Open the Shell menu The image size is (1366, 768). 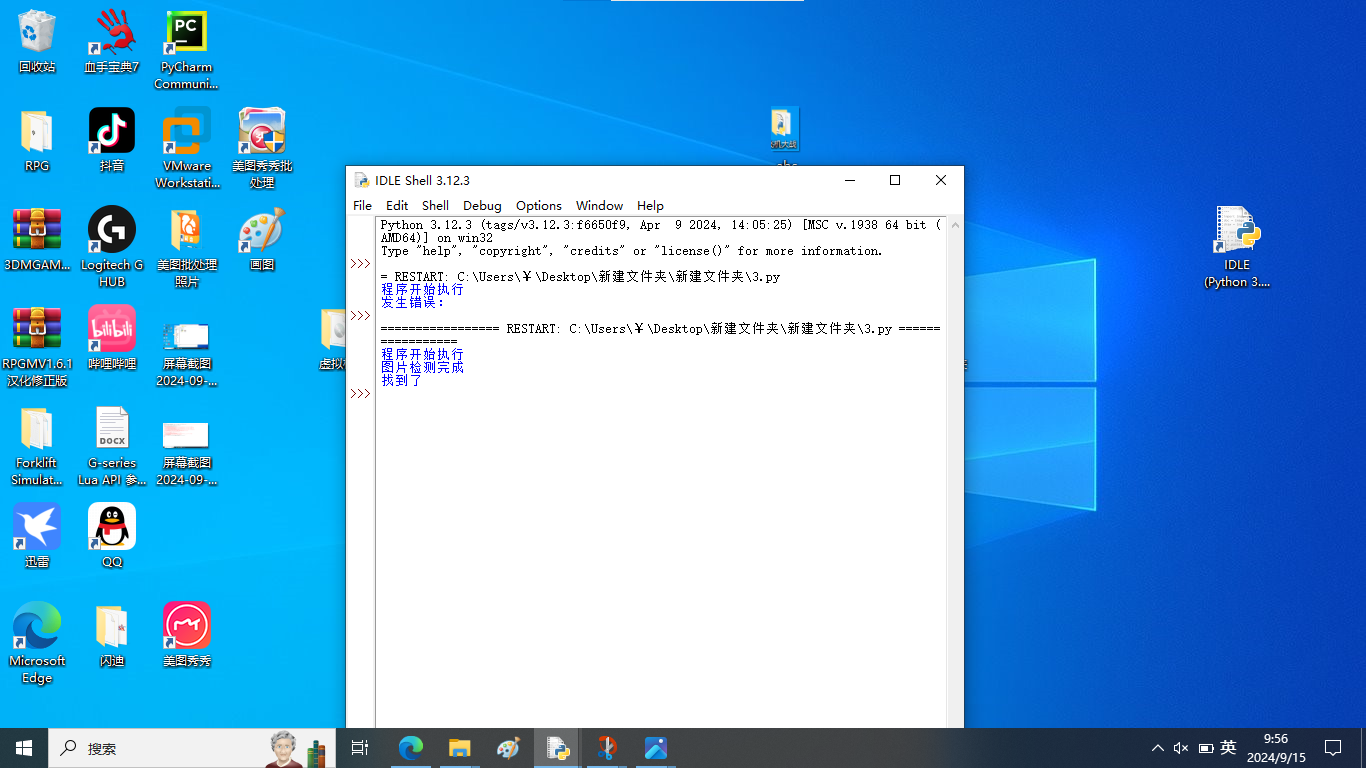tap(435, 205)
